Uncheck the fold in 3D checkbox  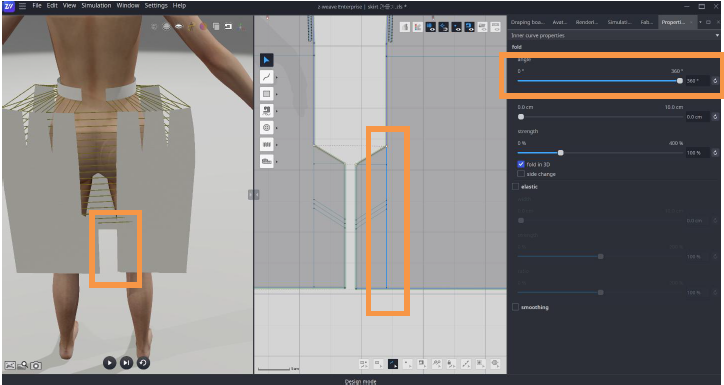pos(521,164)
